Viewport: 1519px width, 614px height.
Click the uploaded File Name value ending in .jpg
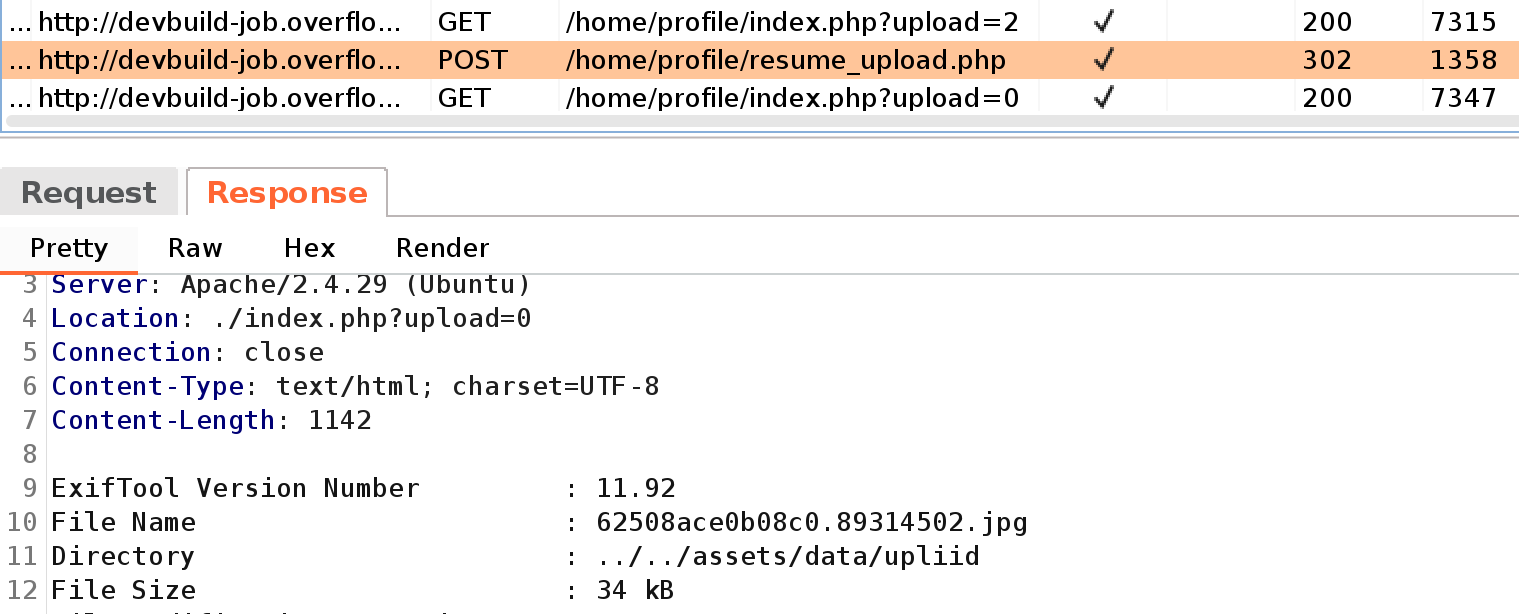pyautogui.click(x=812, y=522)
